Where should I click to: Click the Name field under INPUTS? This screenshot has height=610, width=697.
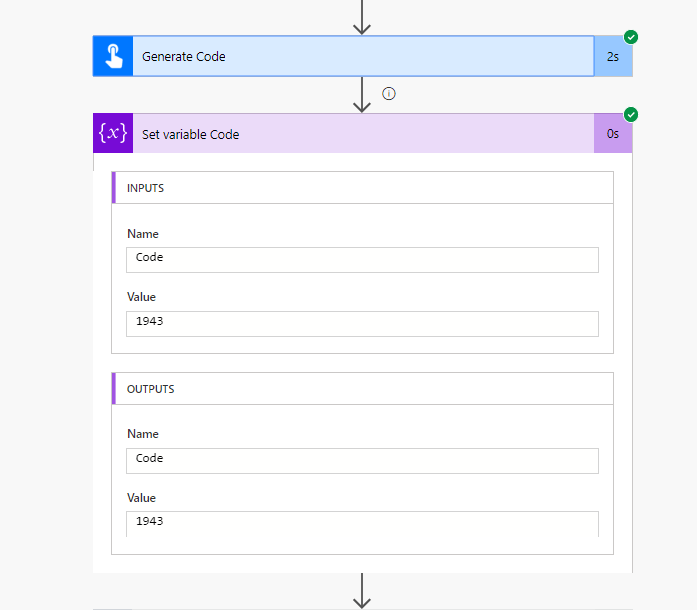click(x=362, y=259)
